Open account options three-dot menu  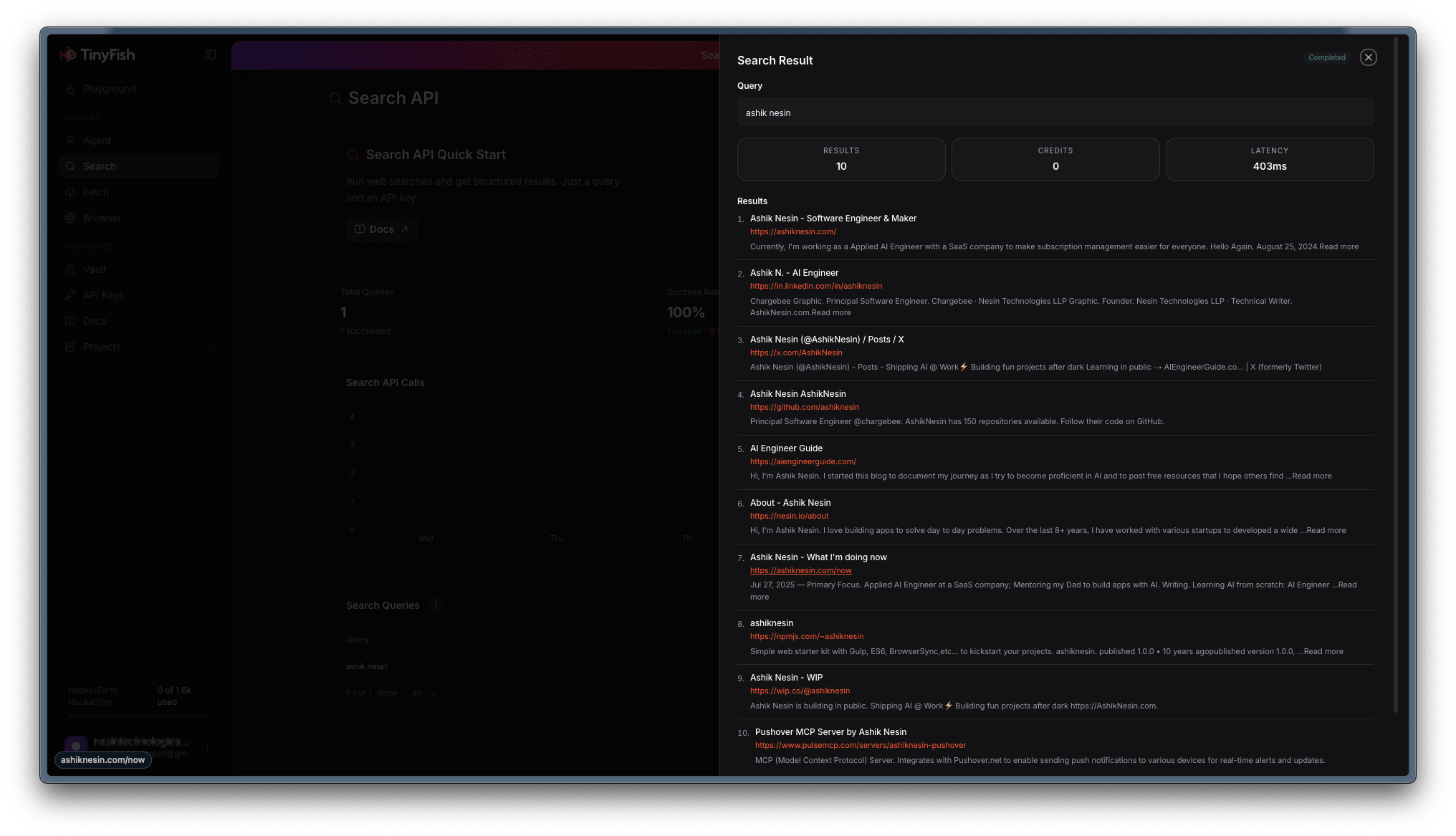tap(208, 746)
